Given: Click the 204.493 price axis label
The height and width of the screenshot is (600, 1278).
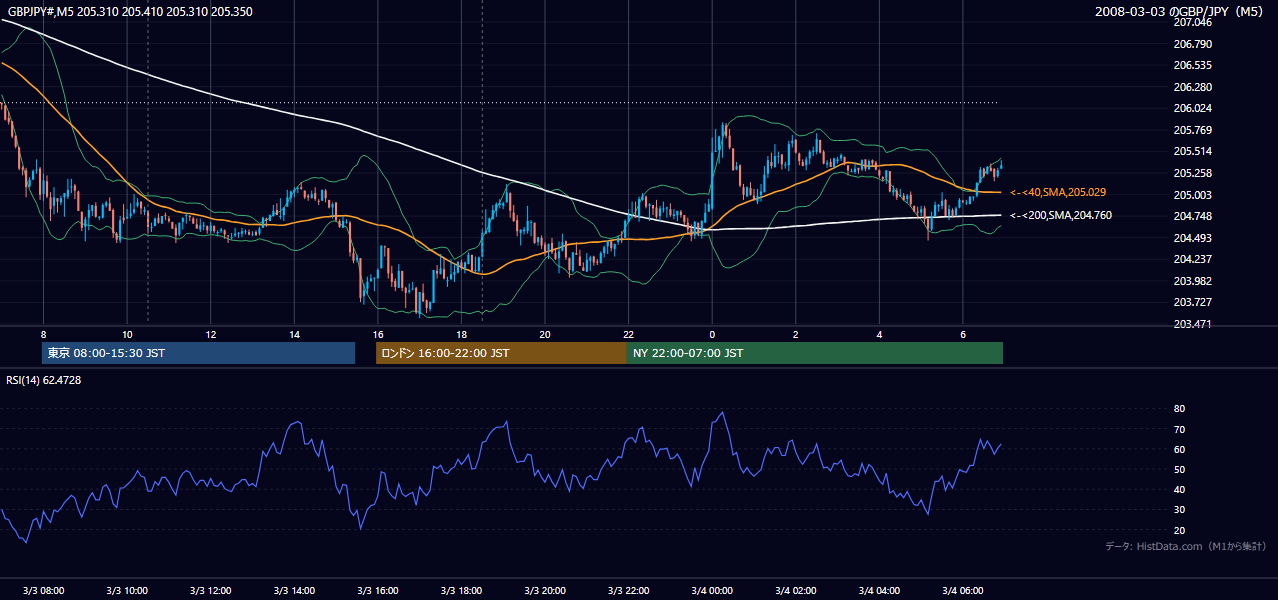Looking at the screenshot, I should tap(1192, 238).
